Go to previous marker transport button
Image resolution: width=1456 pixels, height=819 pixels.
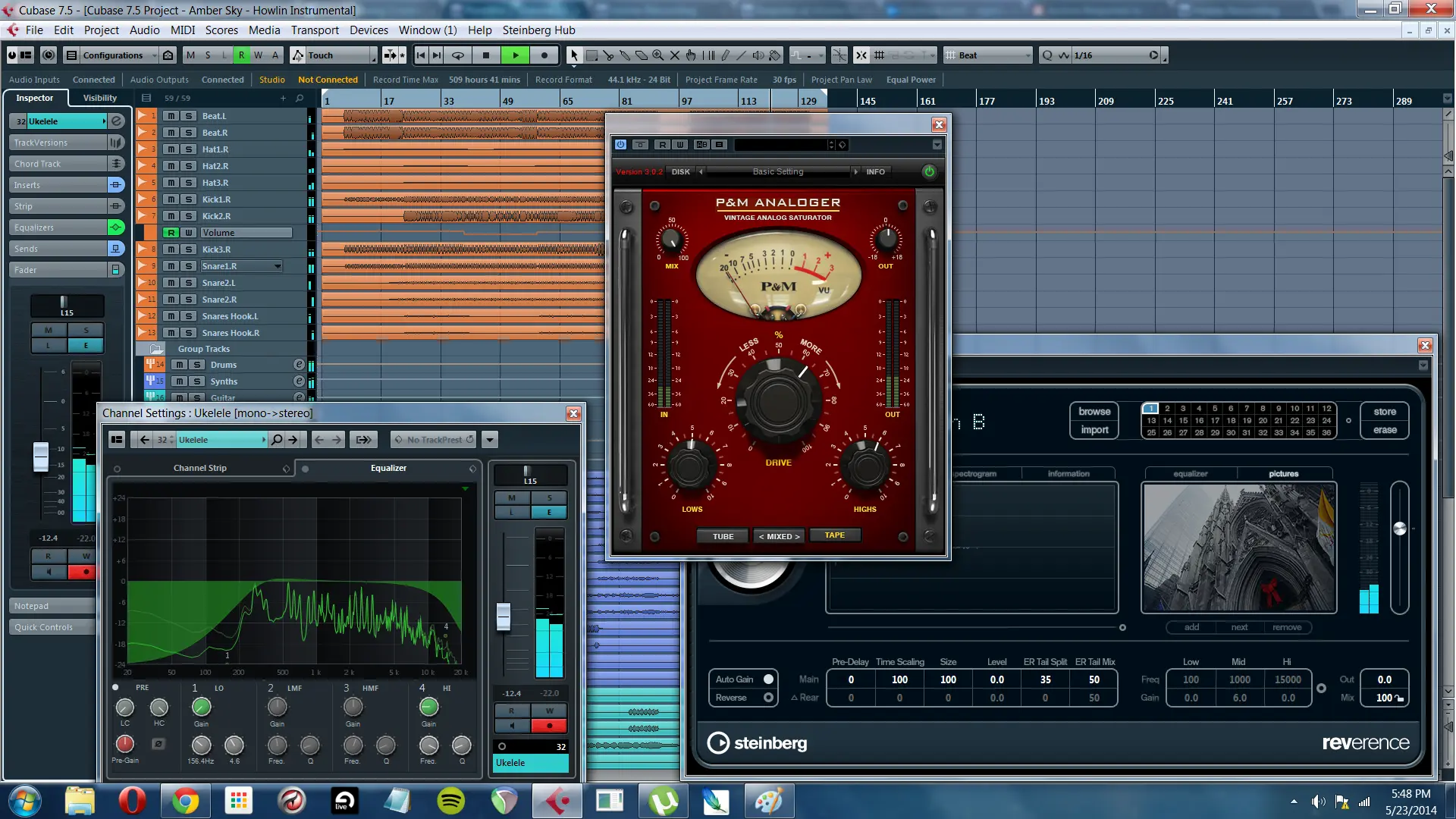coord(421,55)
